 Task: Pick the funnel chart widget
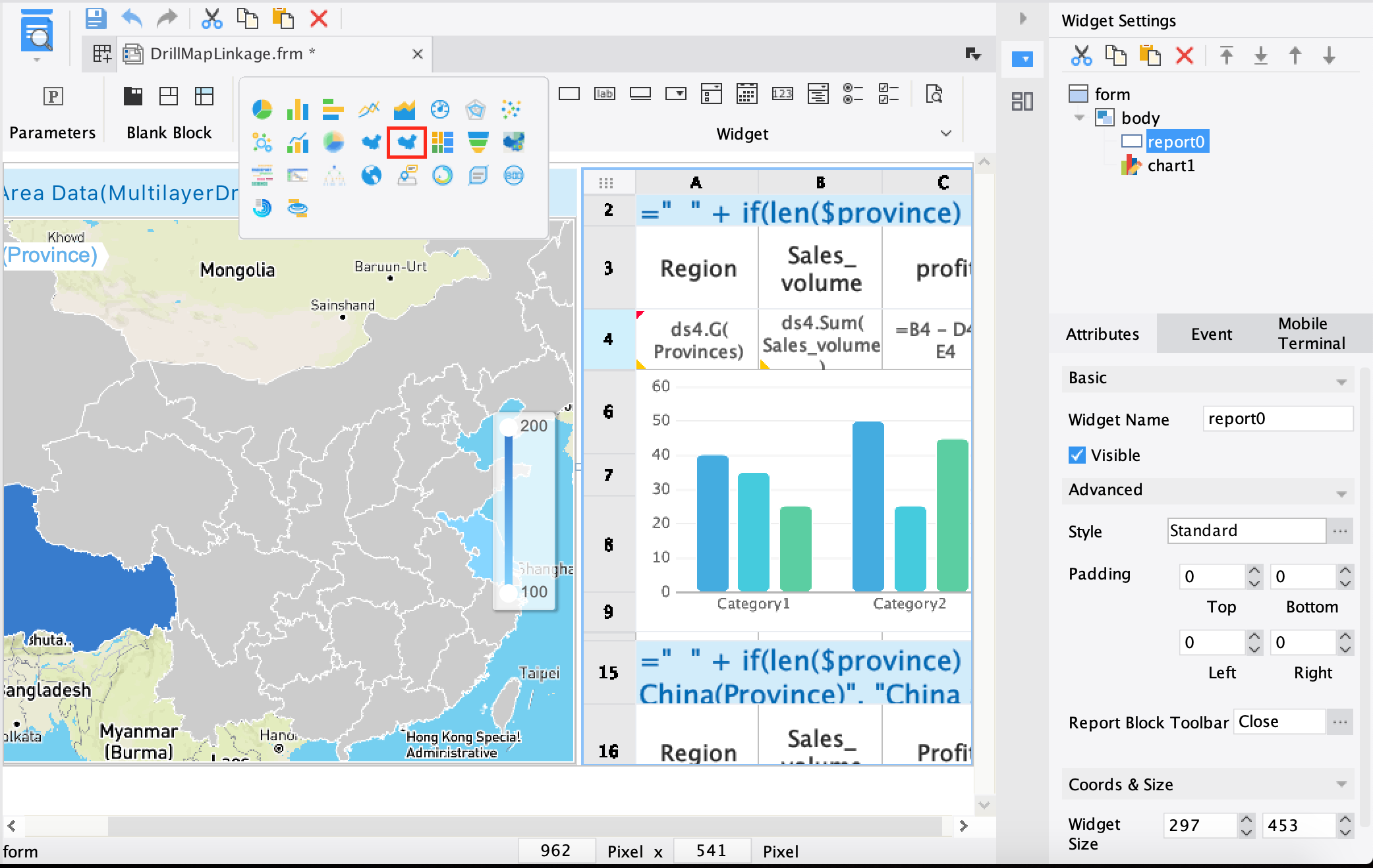[x=478, y=142]
